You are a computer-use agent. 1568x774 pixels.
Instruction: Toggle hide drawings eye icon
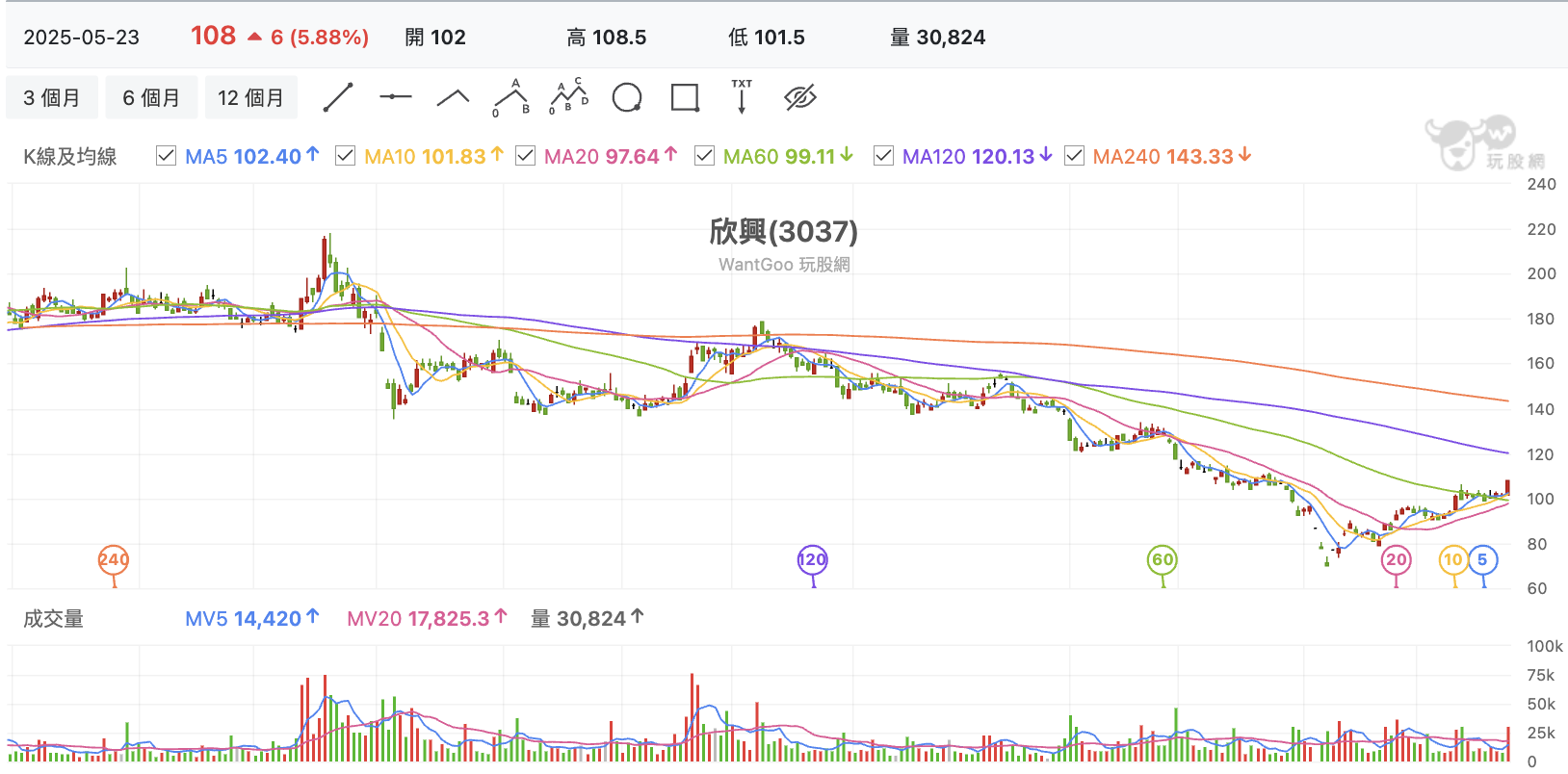pos(800,97)
